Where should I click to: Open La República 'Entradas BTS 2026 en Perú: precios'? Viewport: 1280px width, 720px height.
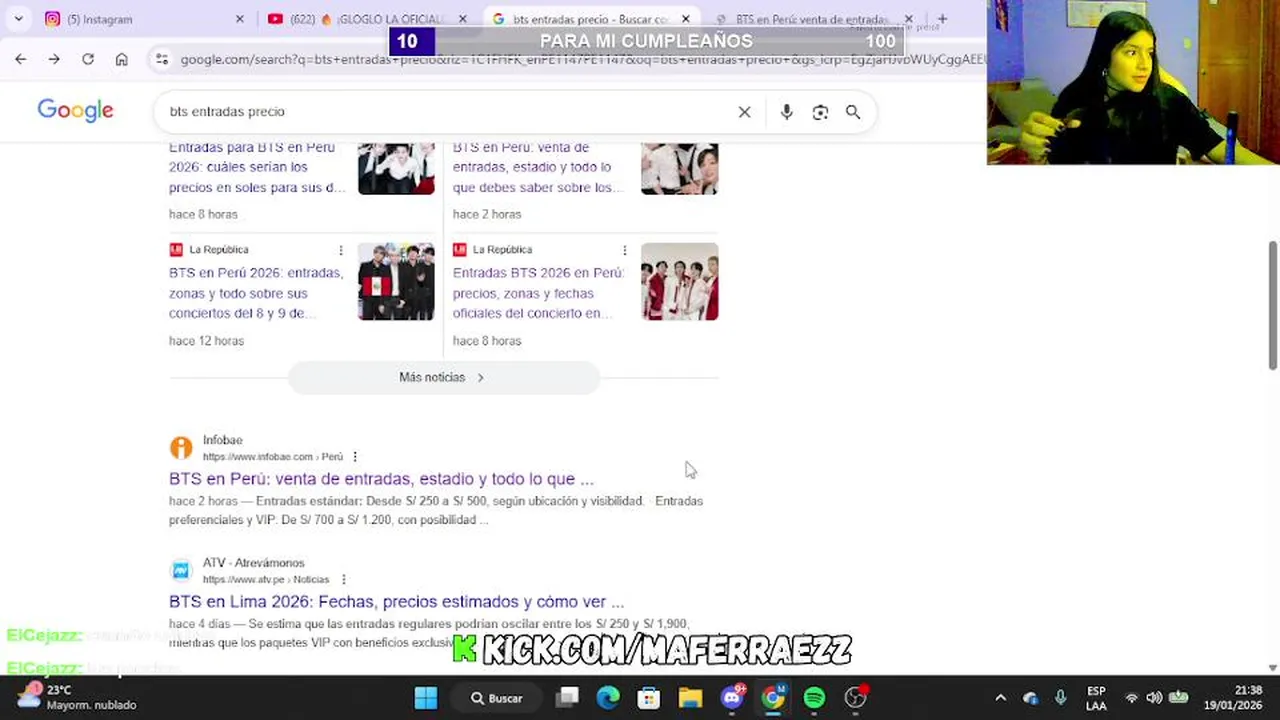click(538, 293)
